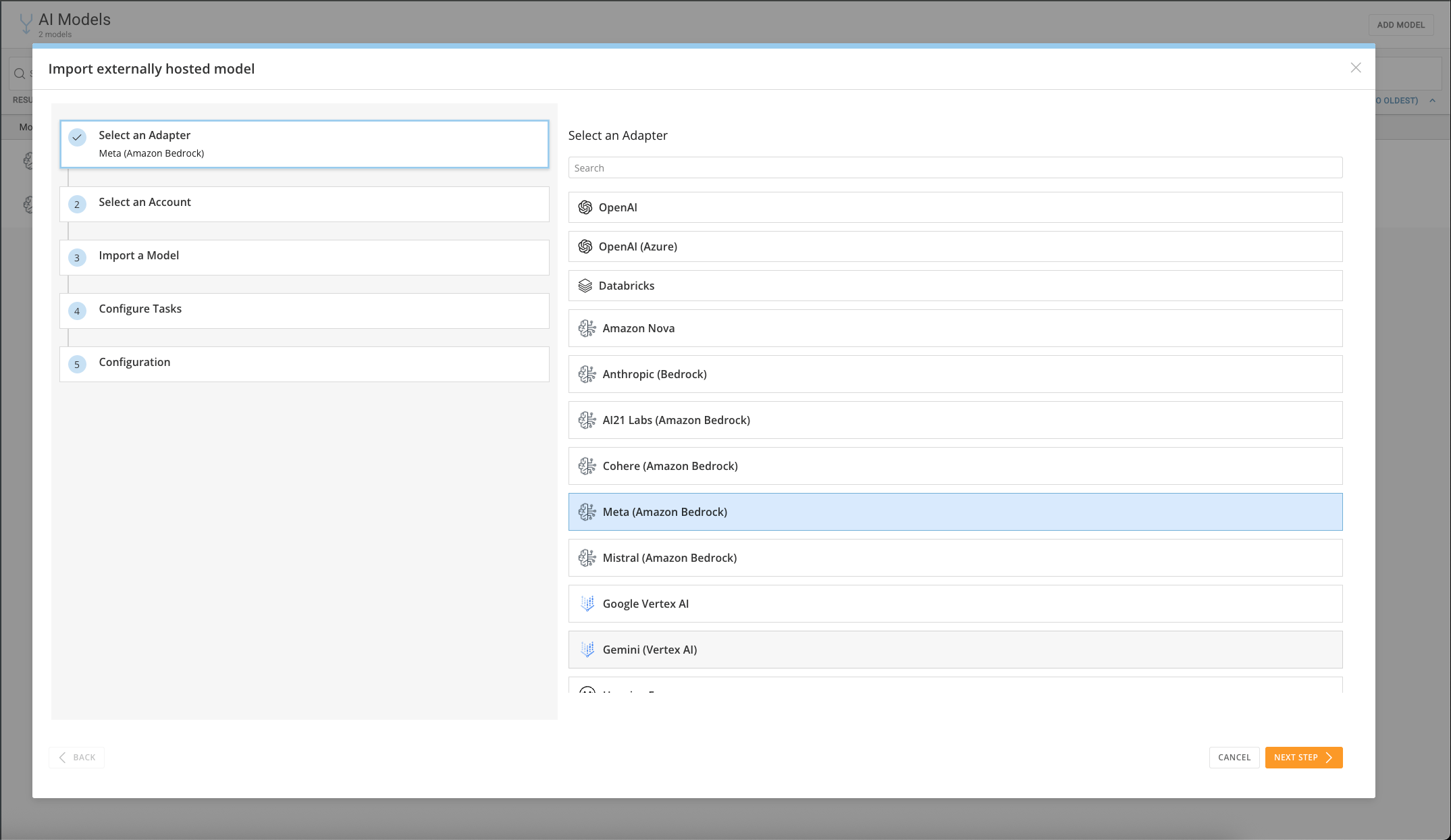Image resolution: width=1451 pixels, height=840 pixels.
Task: Go to the Import a Model step
Action: tap(305, 257)
